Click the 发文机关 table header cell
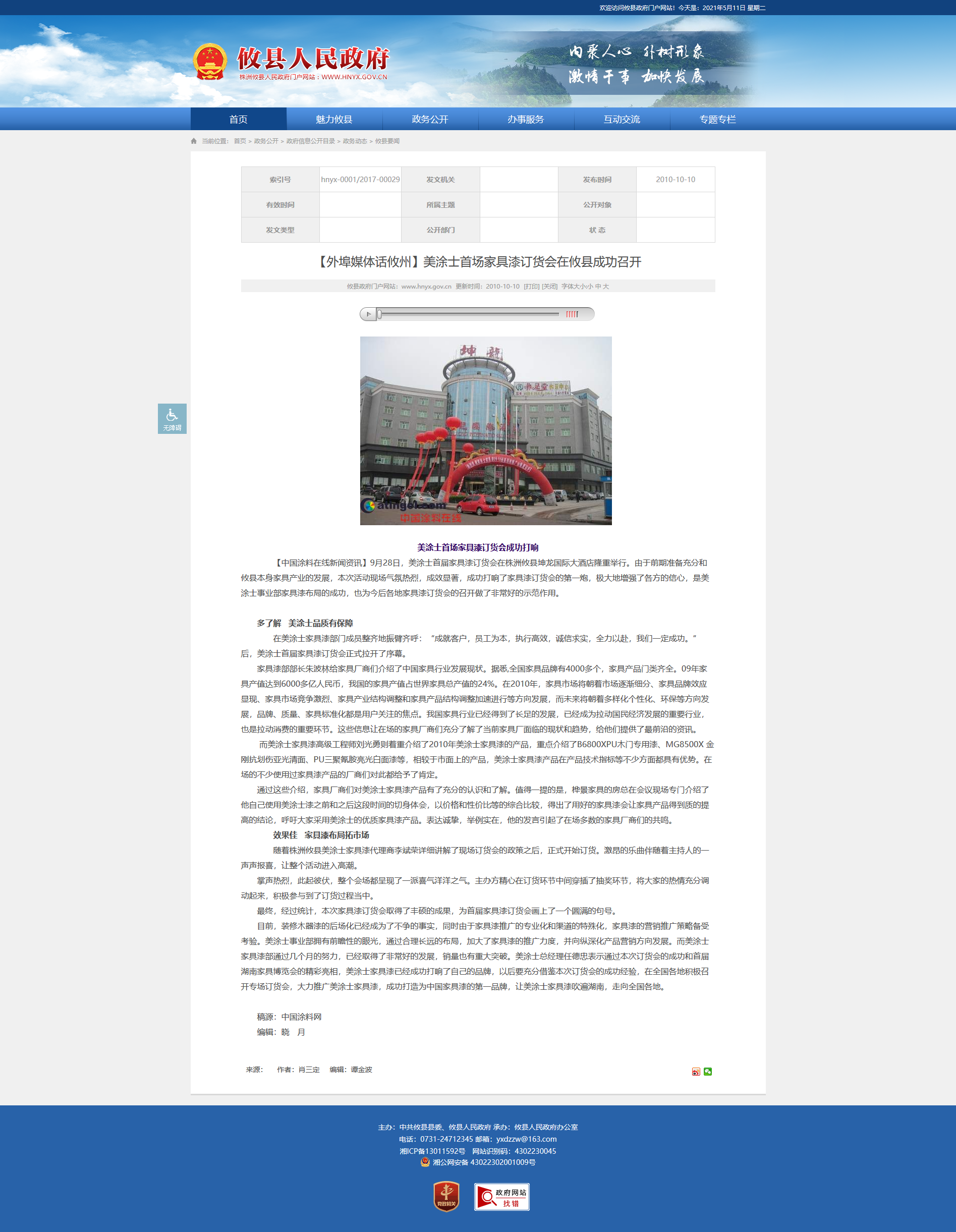Screen dimensions: 956x1232 click(440, 180)
